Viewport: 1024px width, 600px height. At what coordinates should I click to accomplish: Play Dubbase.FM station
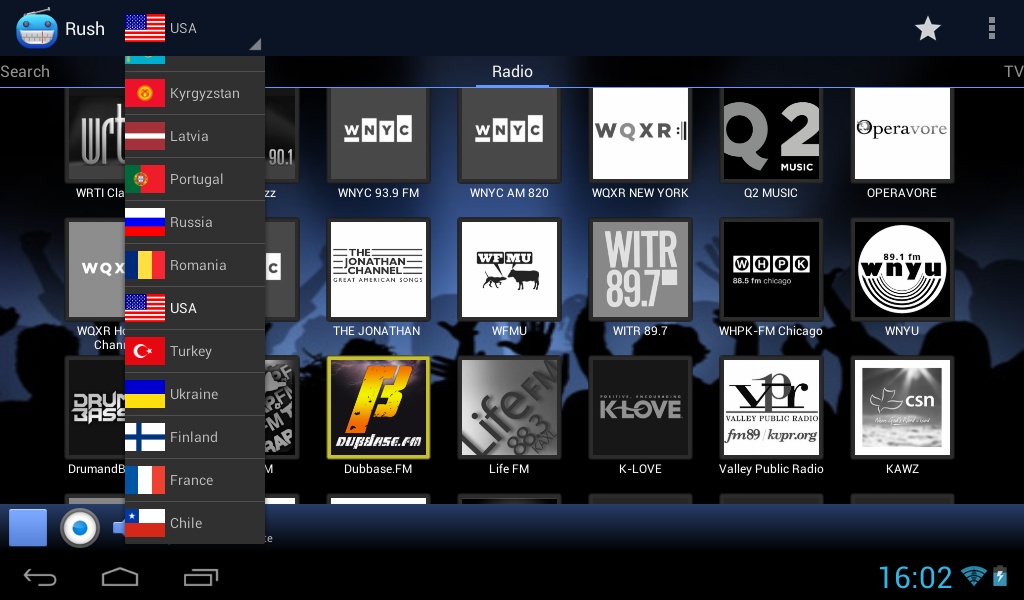point(378,415)
